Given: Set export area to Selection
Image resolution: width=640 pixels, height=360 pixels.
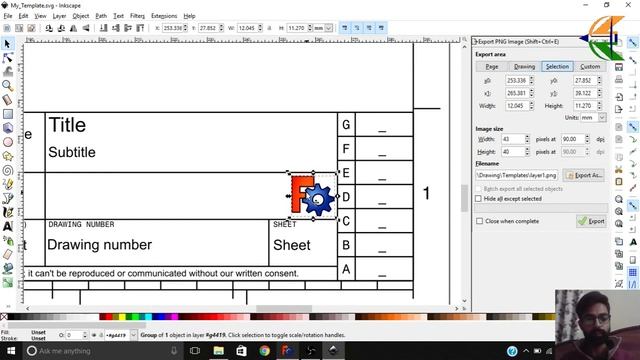Looking at the screenshot, I should (x=557, y=67).
